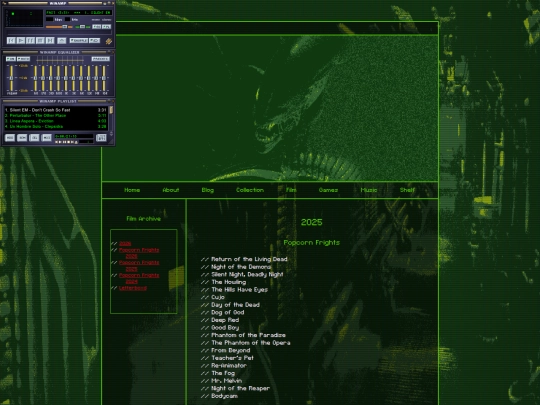Open Winamp main menu icon in title bar
Viewport: 540px width, 405px height.
click(x=4, y=3)
